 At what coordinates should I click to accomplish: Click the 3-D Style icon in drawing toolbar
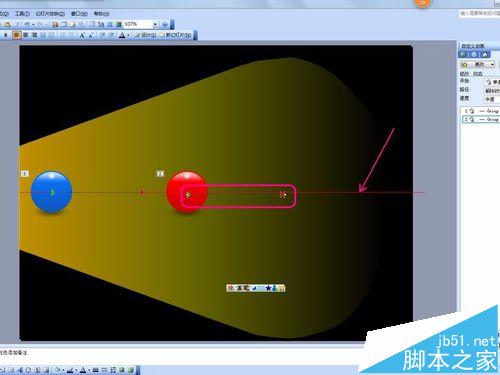tap(131, 370)
